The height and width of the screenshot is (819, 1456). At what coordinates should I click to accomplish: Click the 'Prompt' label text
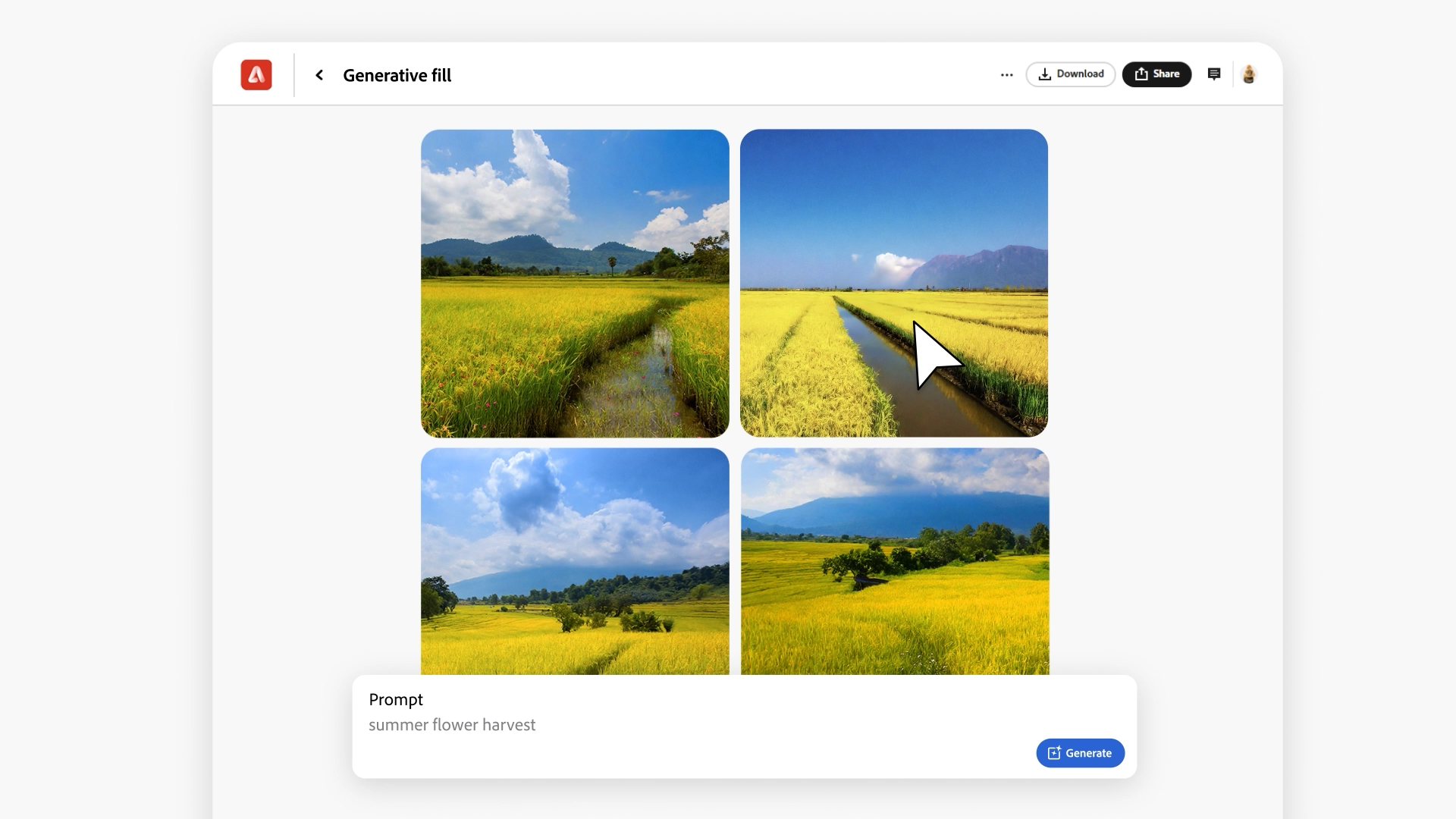tap(396, 699)
